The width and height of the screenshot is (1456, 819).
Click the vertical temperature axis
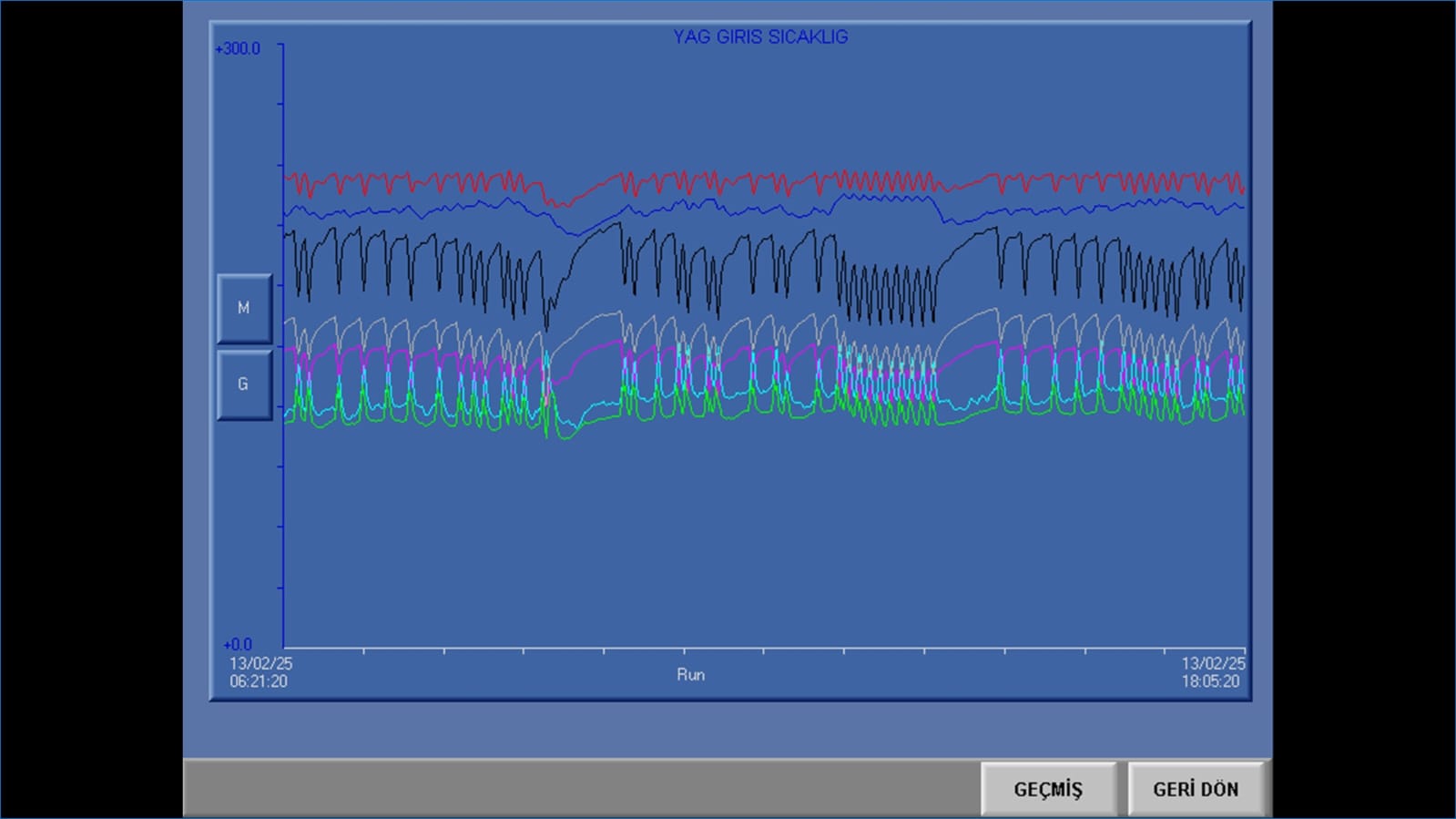click(283, 528)
